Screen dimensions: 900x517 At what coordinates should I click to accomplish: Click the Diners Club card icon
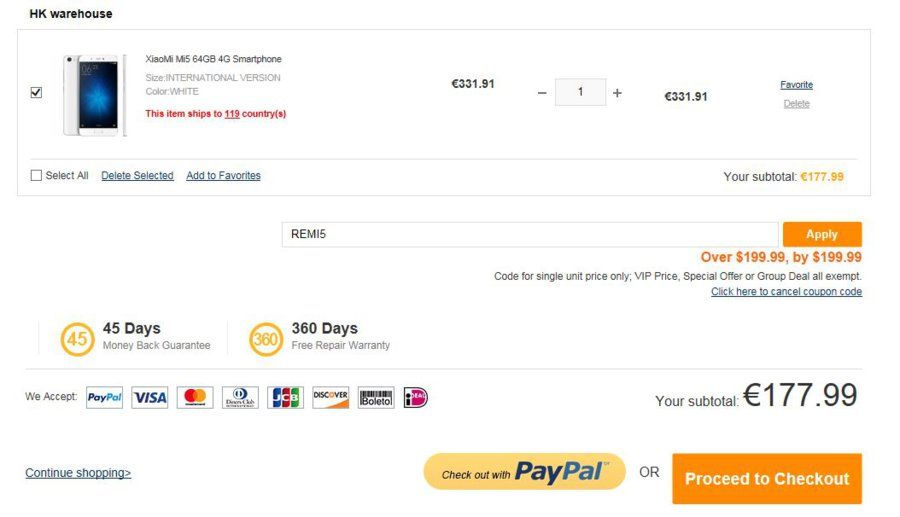coord(240,397)
